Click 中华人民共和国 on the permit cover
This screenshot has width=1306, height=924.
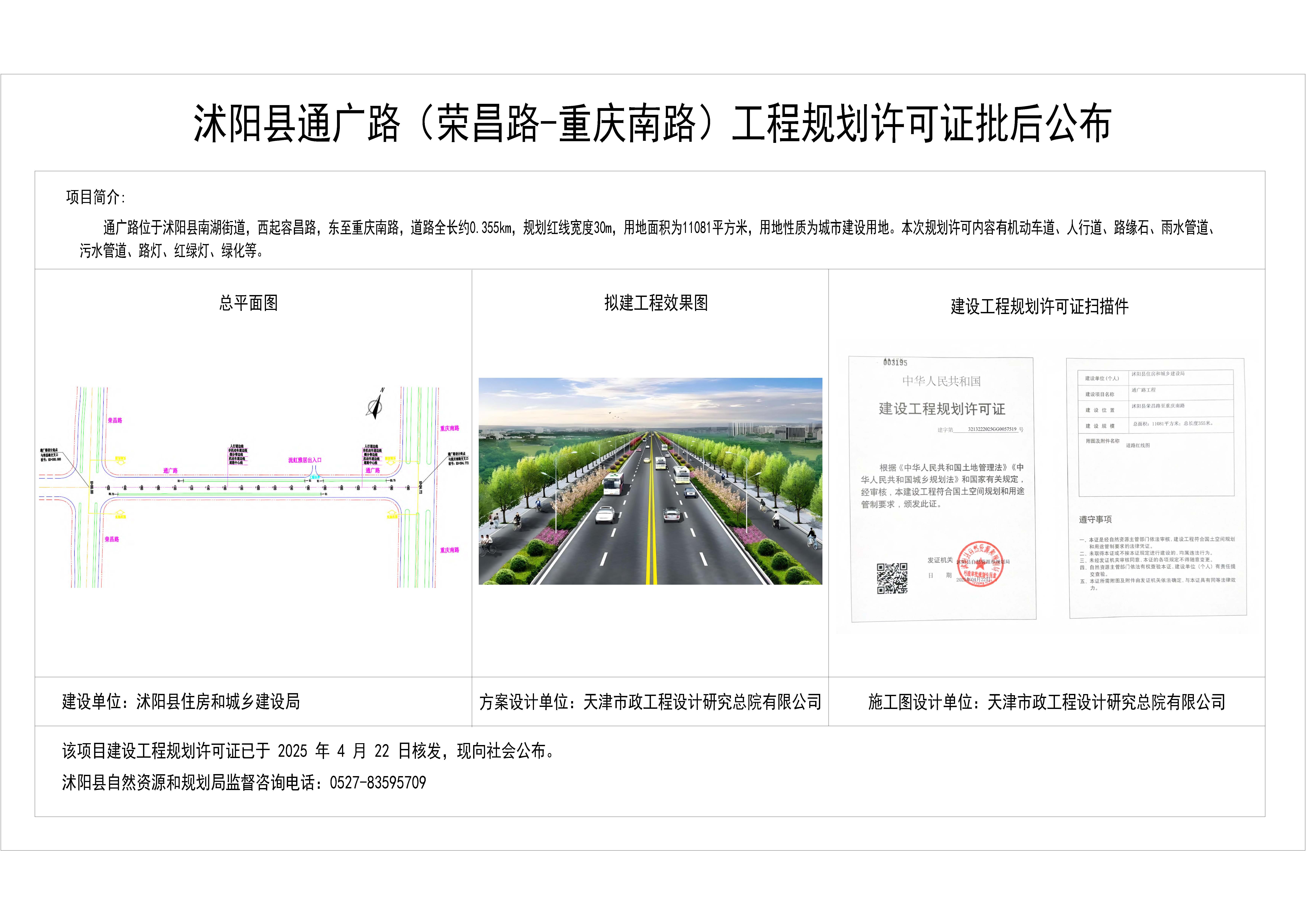click(941, 381)
